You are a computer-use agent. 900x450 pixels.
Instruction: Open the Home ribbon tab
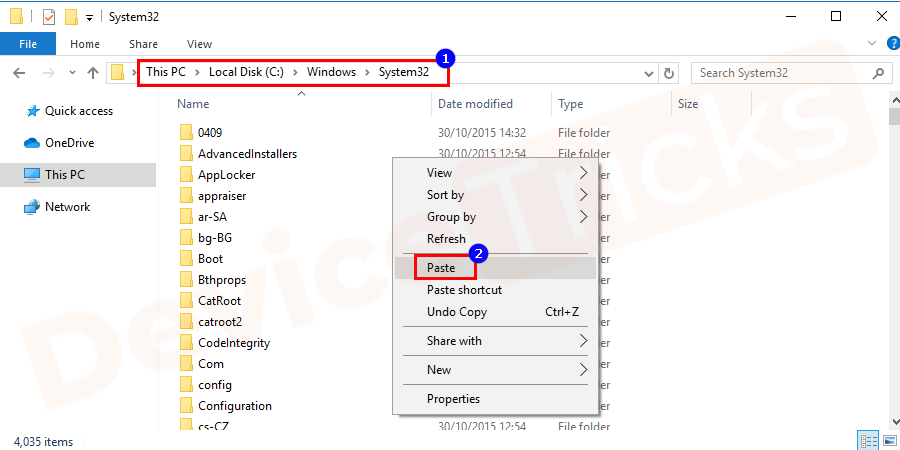tap(85, 44)
